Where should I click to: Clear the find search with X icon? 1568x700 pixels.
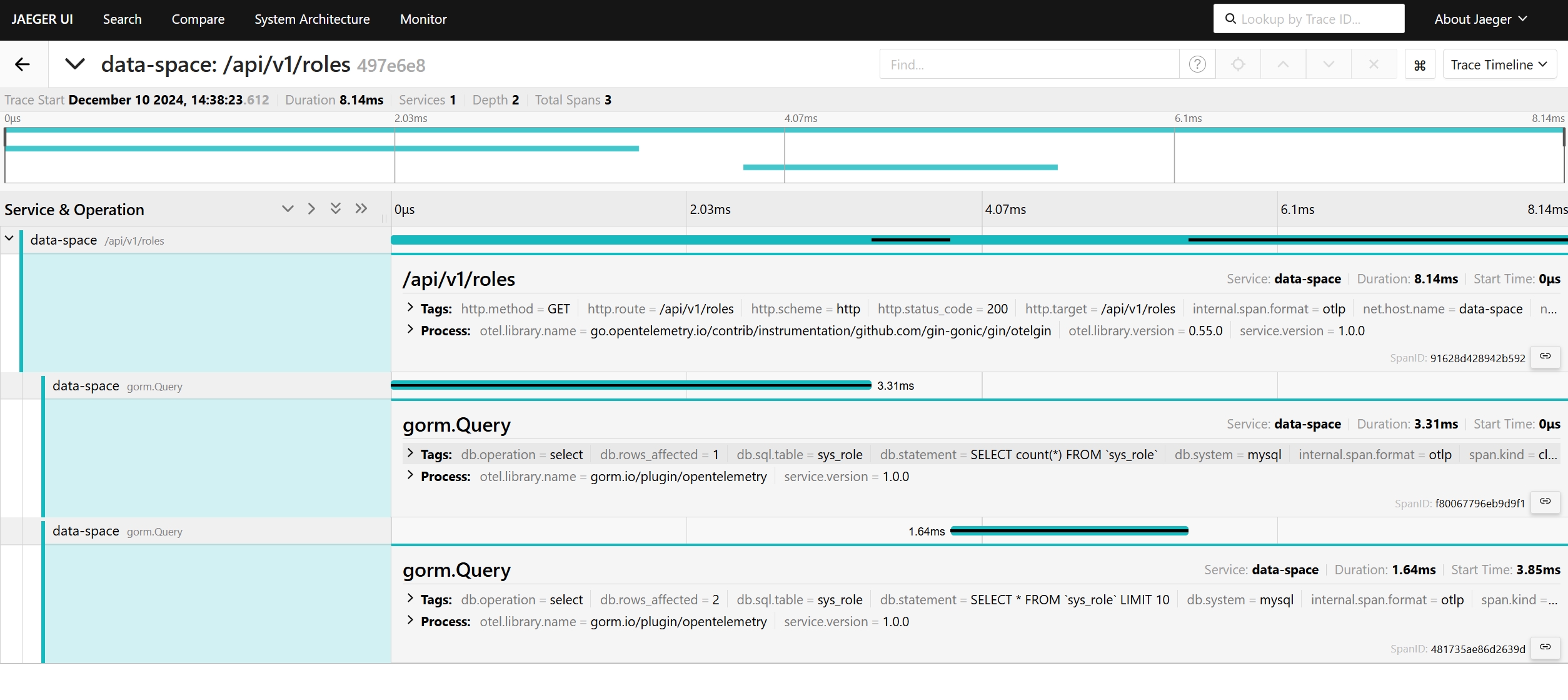tap(1374, 64)
